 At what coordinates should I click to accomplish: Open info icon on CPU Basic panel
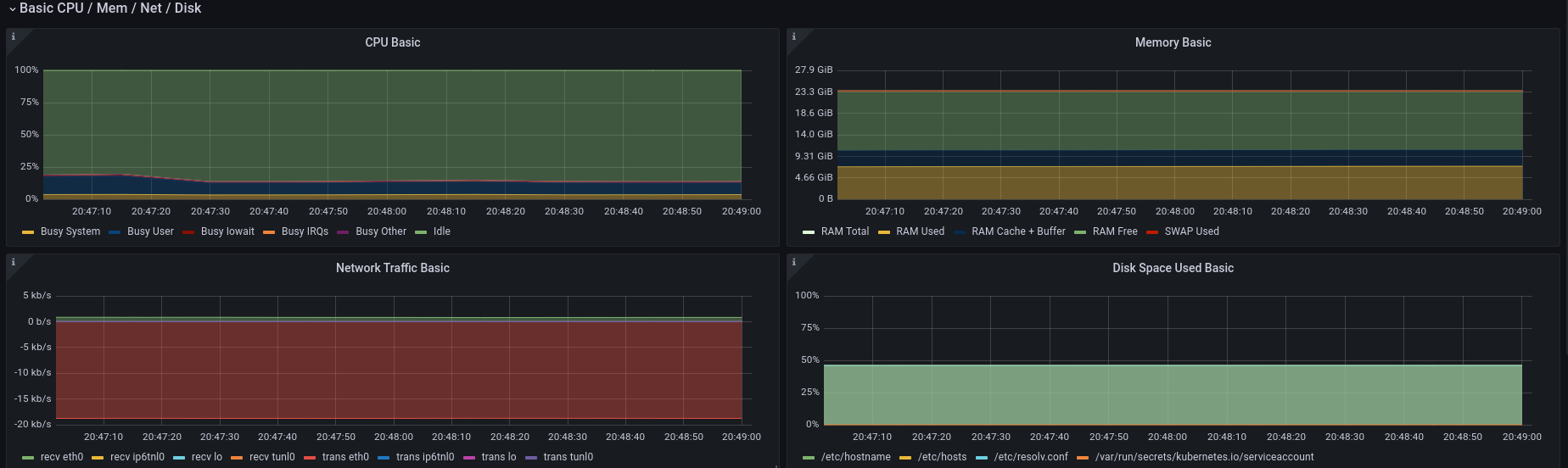pyautogui.click(x=14, y=36)
